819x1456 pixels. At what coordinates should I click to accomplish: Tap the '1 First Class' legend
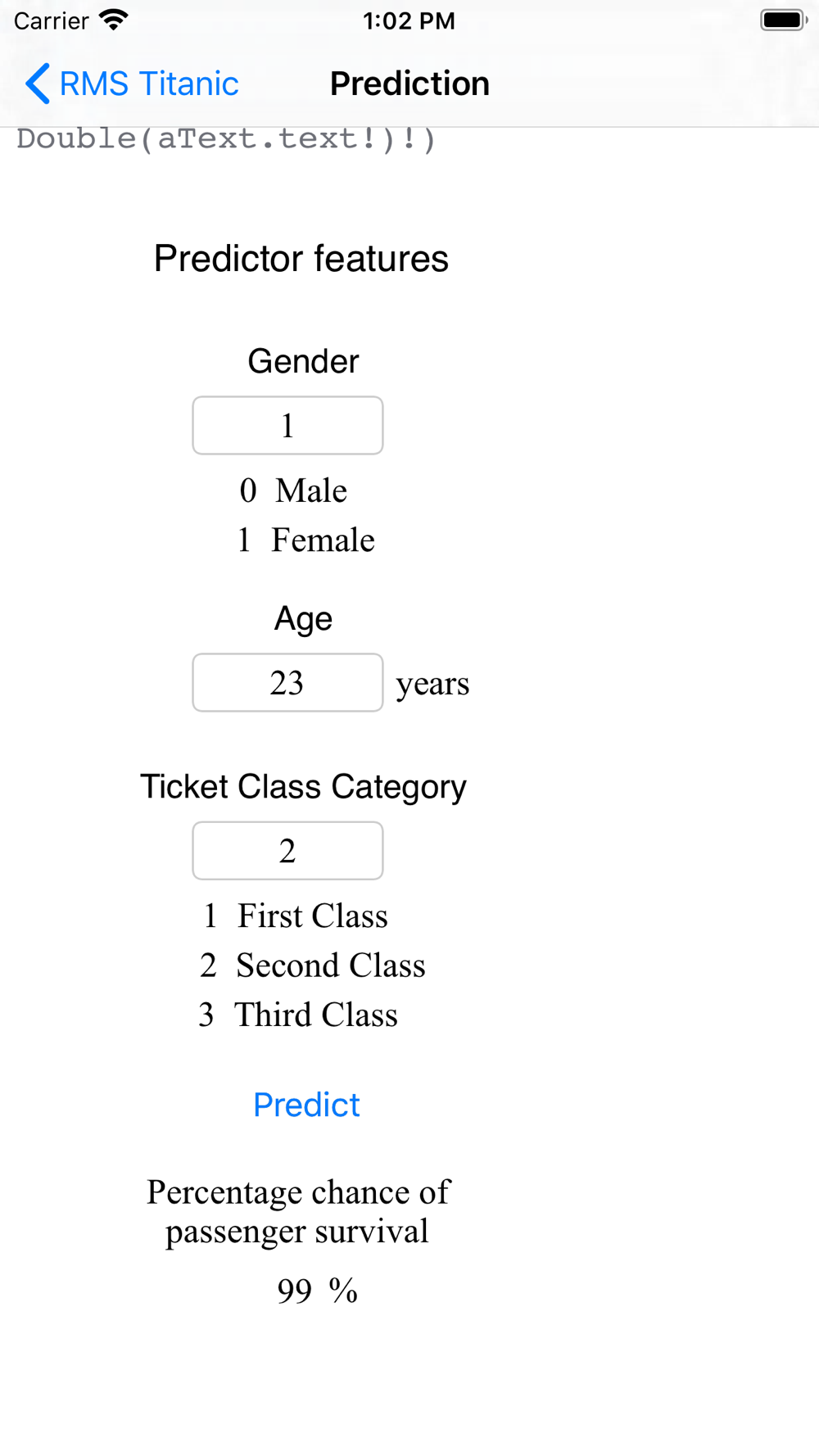[x=296, y=916]
